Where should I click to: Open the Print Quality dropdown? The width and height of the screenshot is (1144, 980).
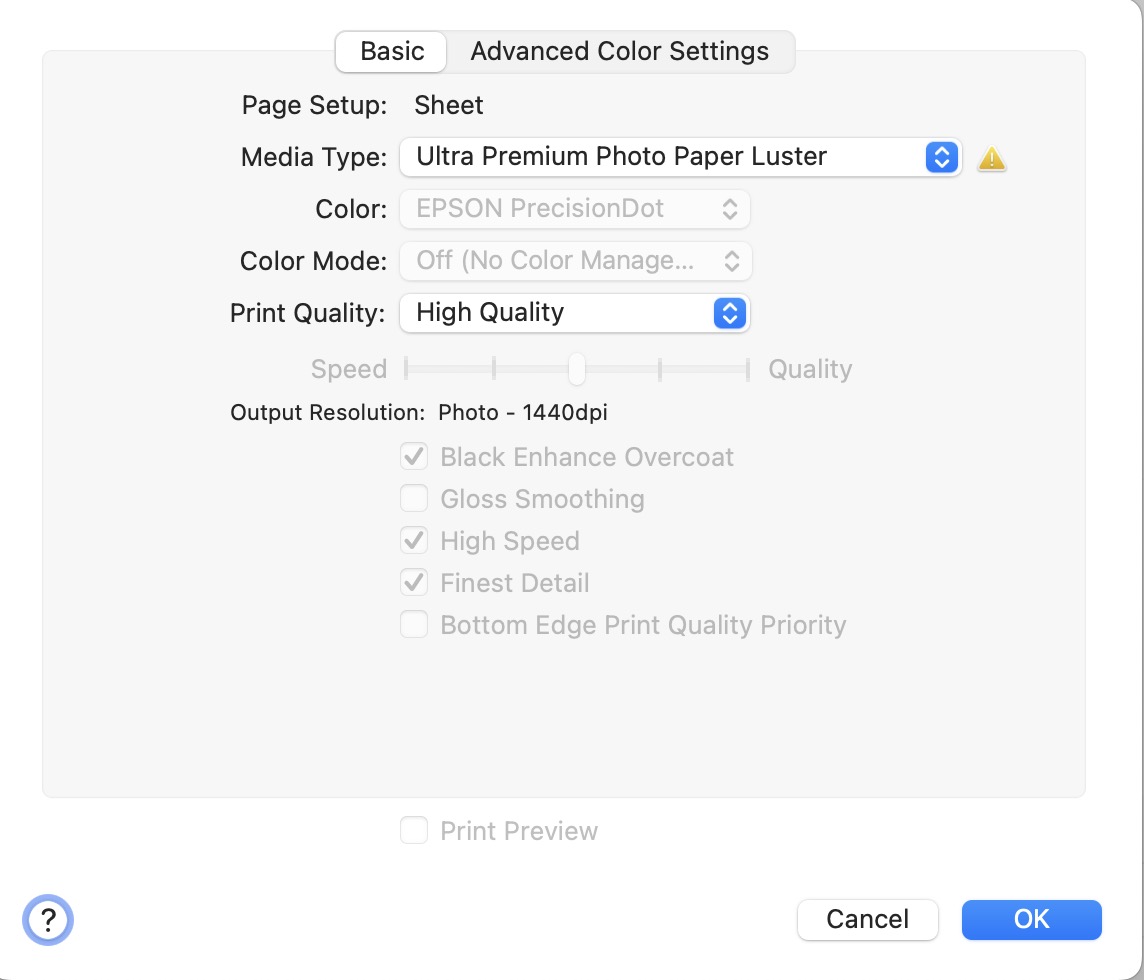575,313
